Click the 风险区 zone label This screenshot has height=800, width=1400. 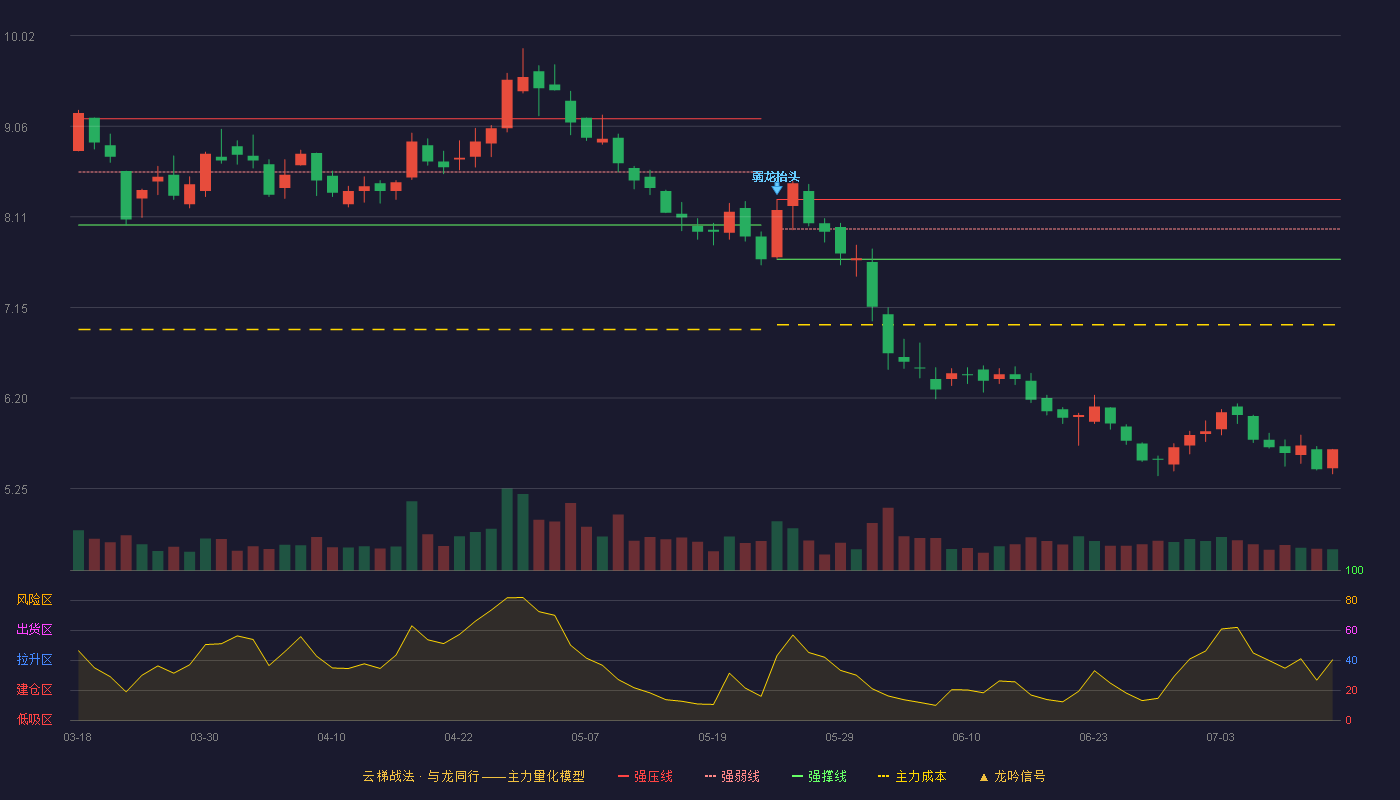34,600
